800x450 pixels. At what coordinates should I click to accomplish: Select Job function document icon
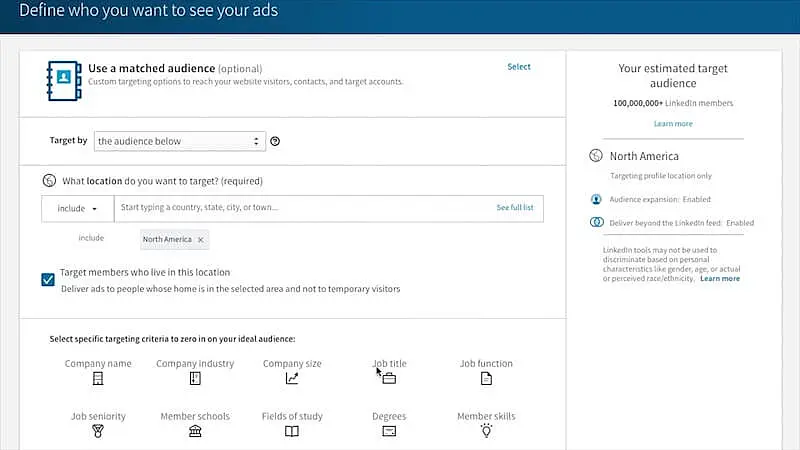(486, 379)
